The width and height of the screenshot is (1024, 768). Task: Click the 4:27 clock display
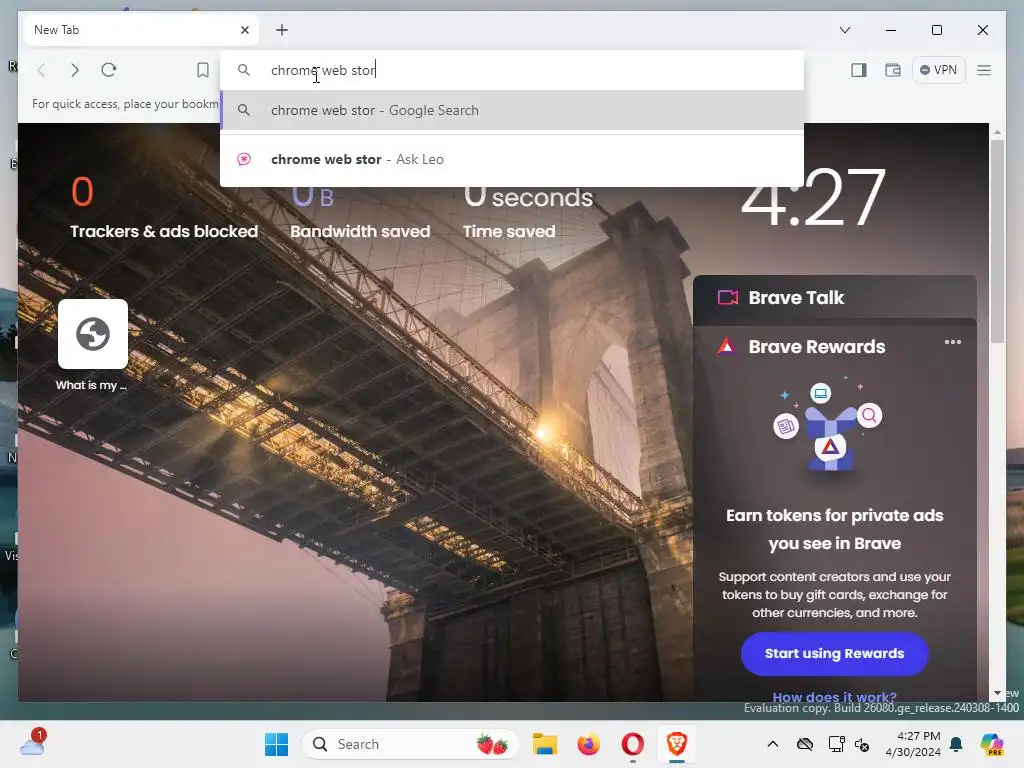(813, 200)
